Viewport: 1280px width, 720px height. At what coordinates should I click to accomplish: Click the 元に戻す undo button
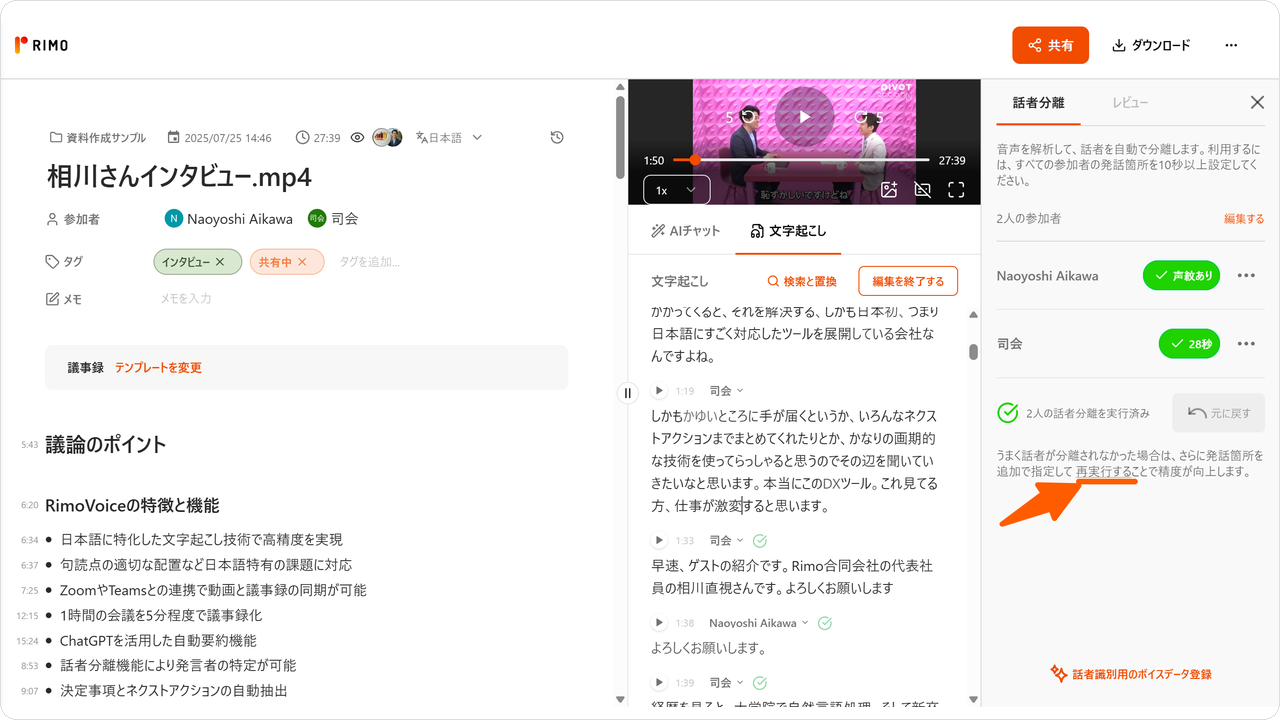[x=1218, y=412]
